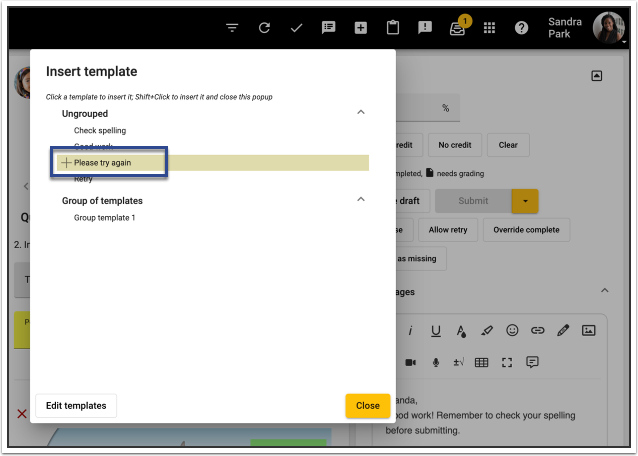Image resolution: width=638 pixels, height=456 pixels.
Task: Collapse the Ungrouped templates section
Action: click(361, 114)
